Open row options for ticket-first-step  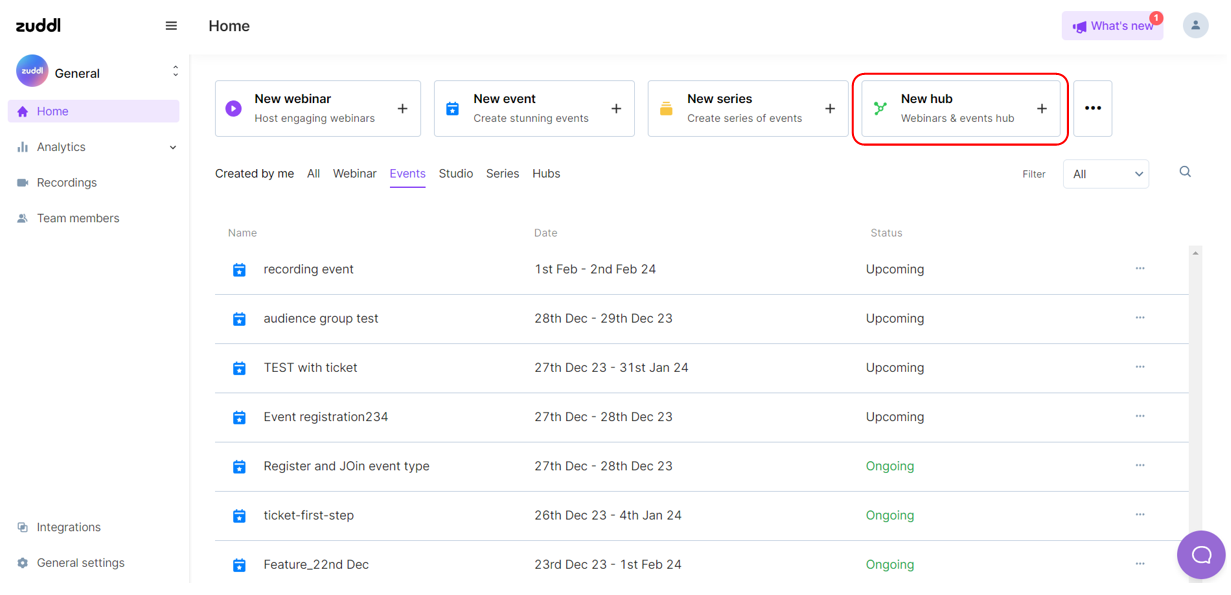(1139, 515)
